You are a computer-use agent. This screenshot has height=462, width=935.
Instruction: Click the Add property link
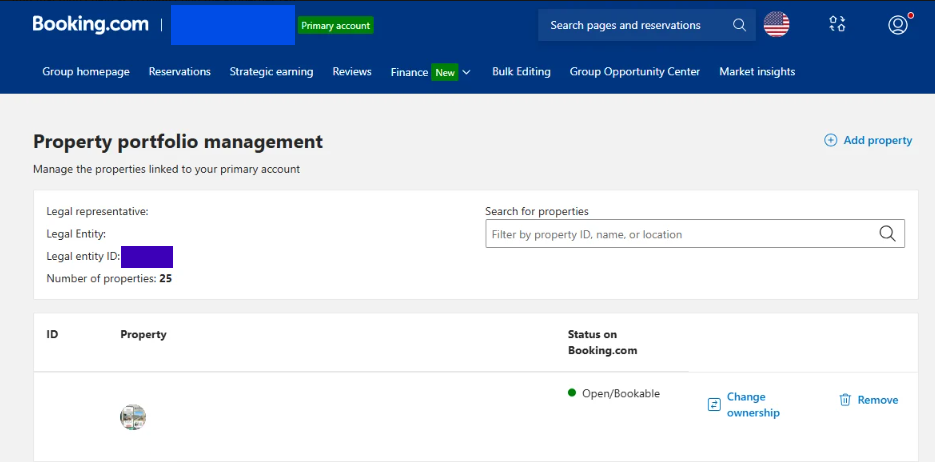click(x=878, y=140)
